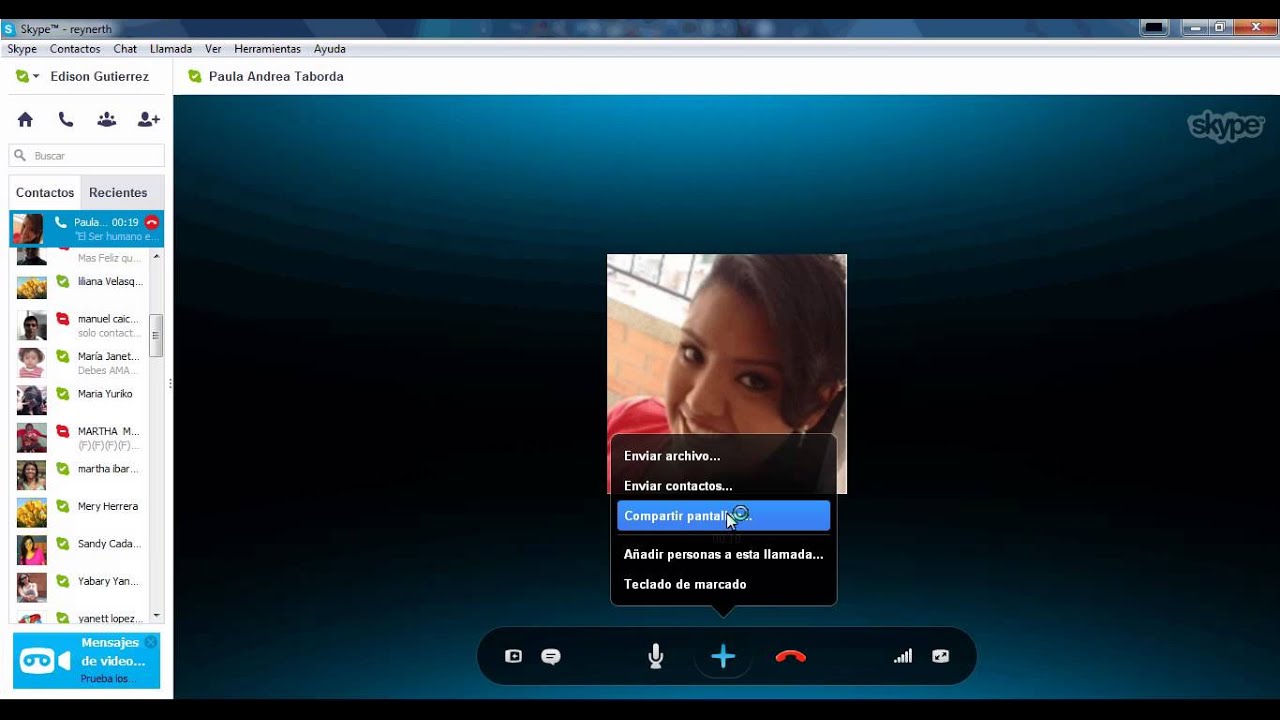The height and width of the screenshot is (720, 1280).
Task: Open the call phones handset icon in sidebar
Action: tap(66, 120)
